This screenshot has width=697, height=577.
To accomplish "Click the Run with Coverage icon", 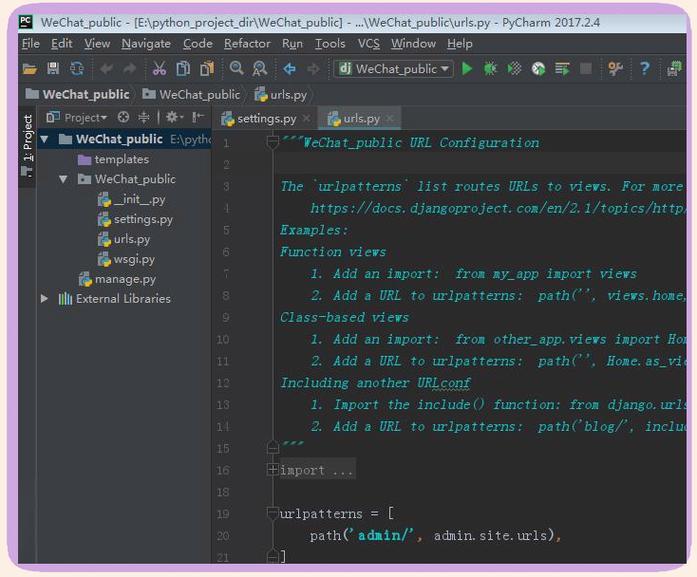I will pos(514,68).
